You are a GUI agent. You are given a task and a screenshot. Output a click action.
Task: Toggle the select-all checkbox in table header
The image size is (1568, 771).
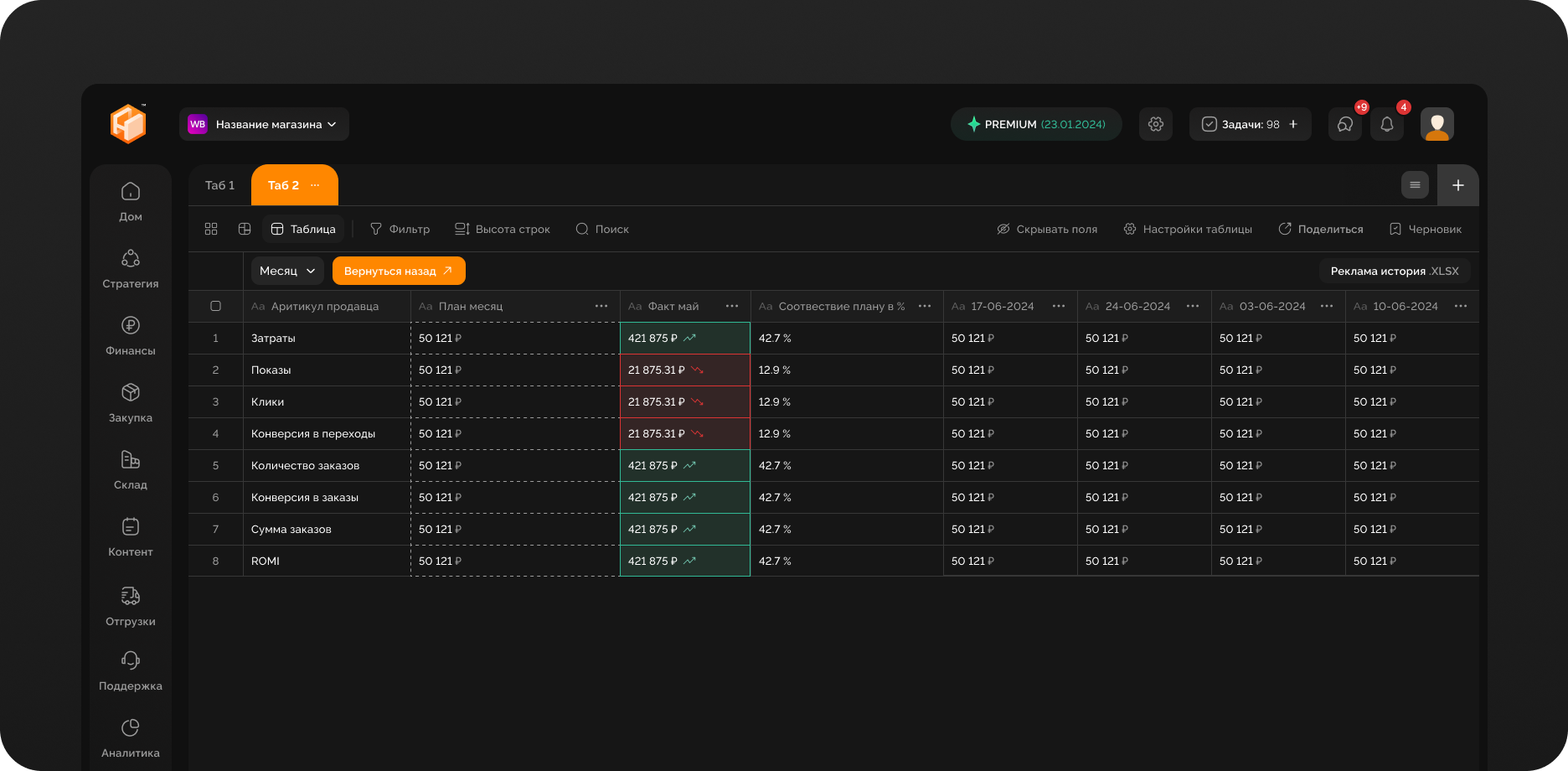click(215, 306)
